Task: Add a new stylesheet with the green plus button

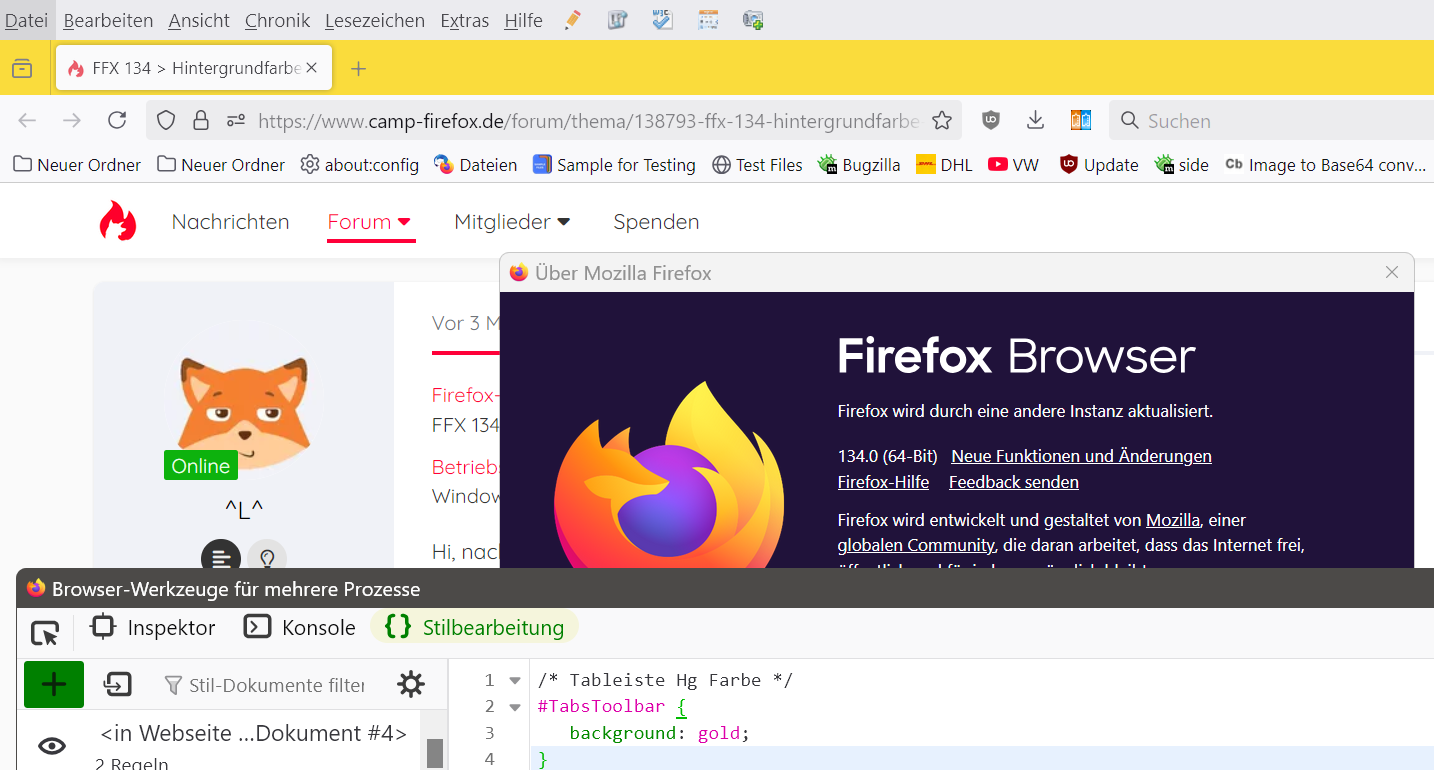Action: click(x=54, y=685)
